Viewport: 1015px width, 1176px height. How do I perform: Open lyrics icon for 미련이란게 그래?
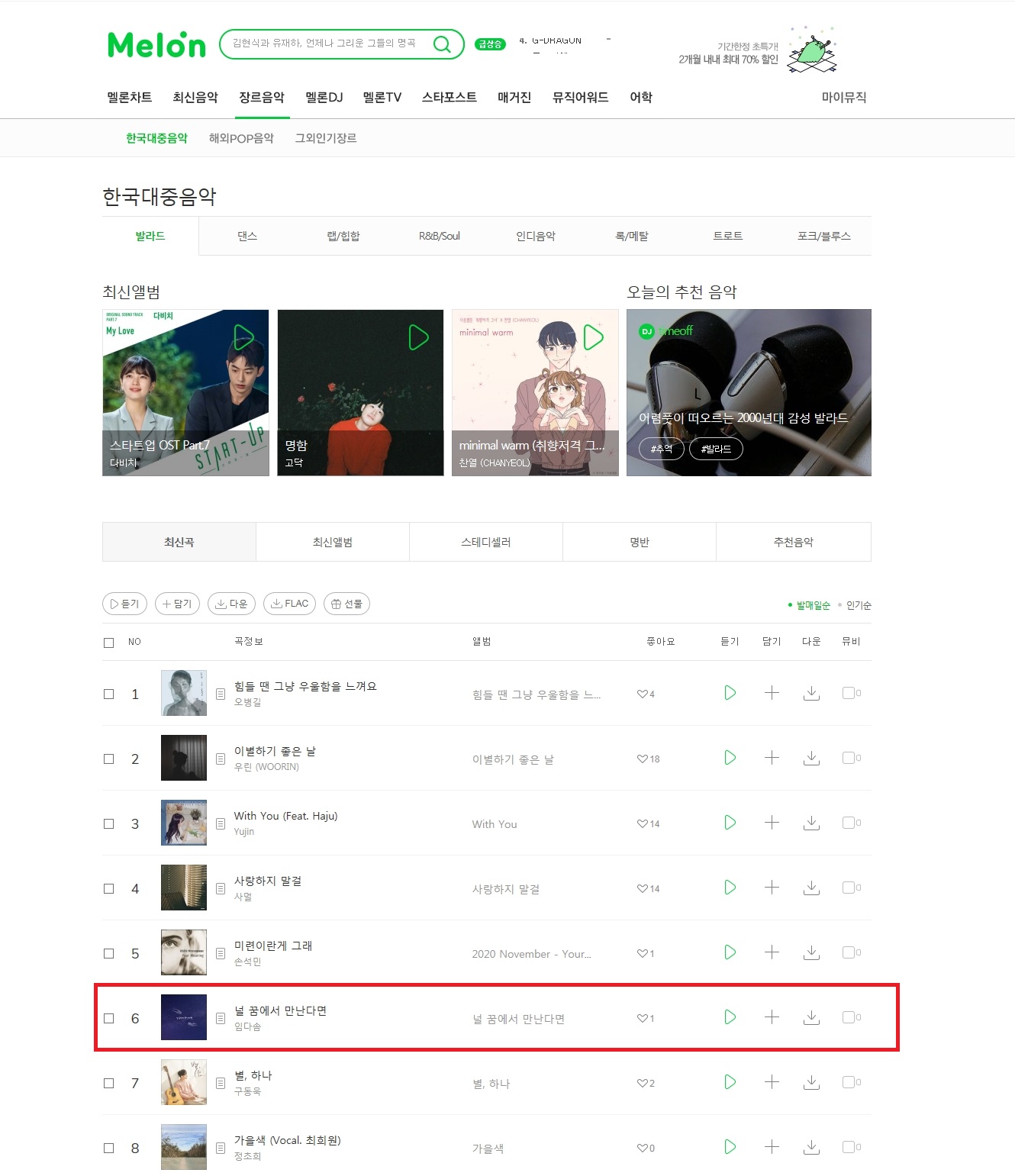221,953
